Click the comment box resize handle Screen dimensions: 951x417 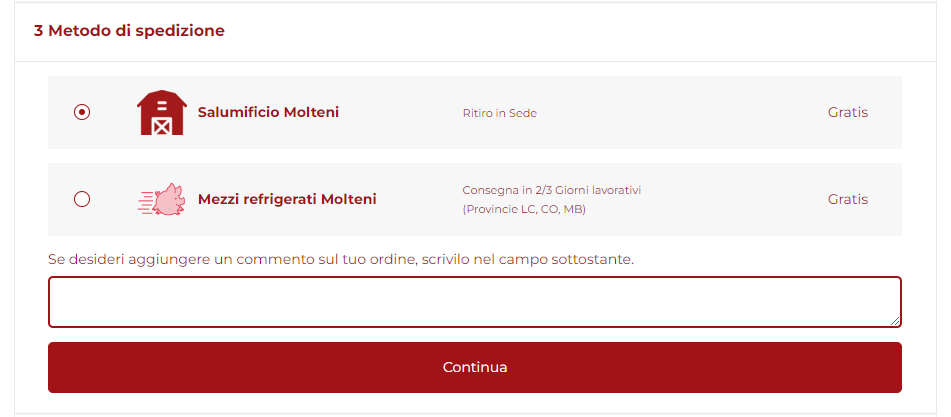tap(895, 321)
